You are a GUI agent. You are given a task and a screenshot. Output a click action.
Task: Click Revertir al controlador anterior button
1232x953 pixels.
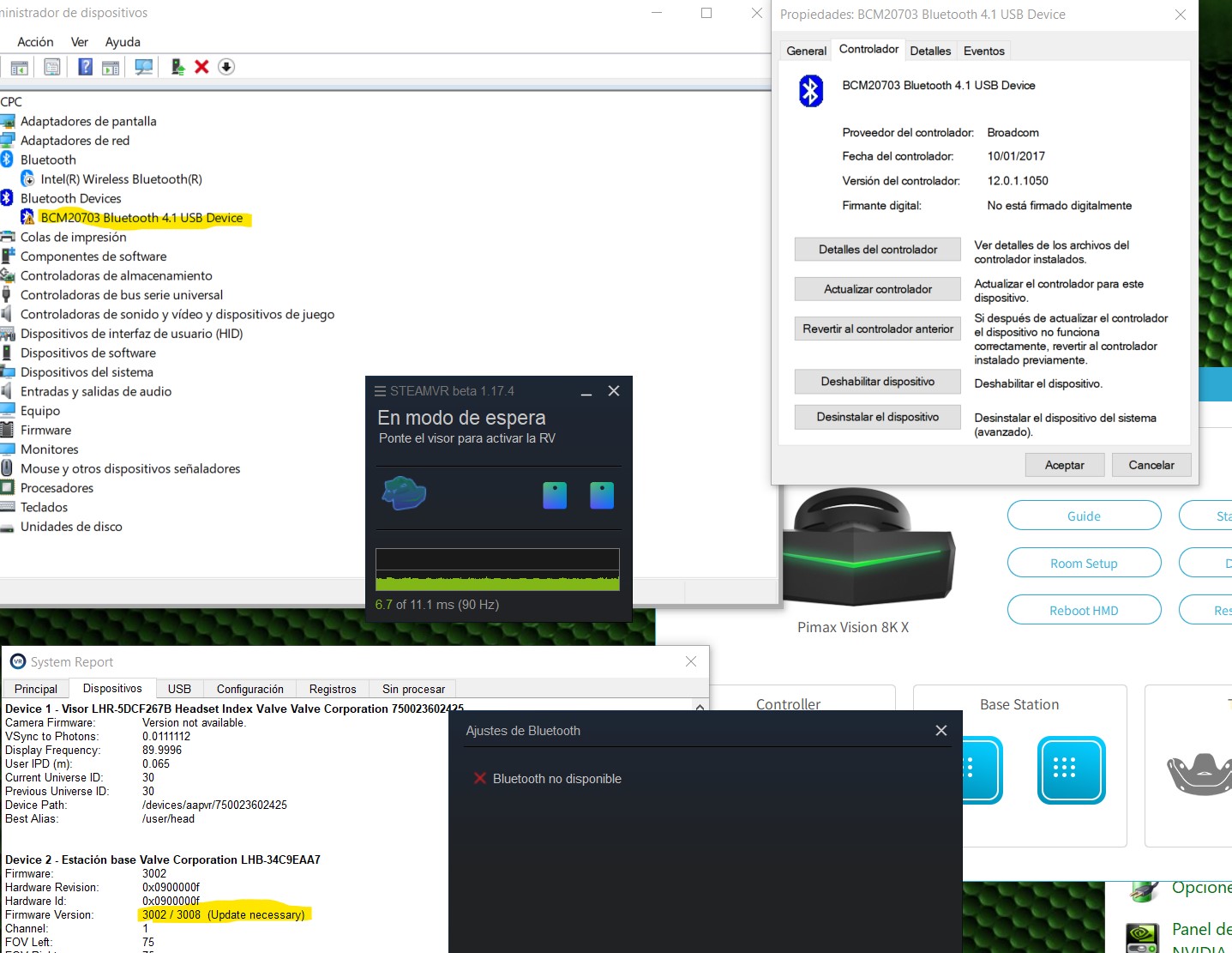[878, 329]
